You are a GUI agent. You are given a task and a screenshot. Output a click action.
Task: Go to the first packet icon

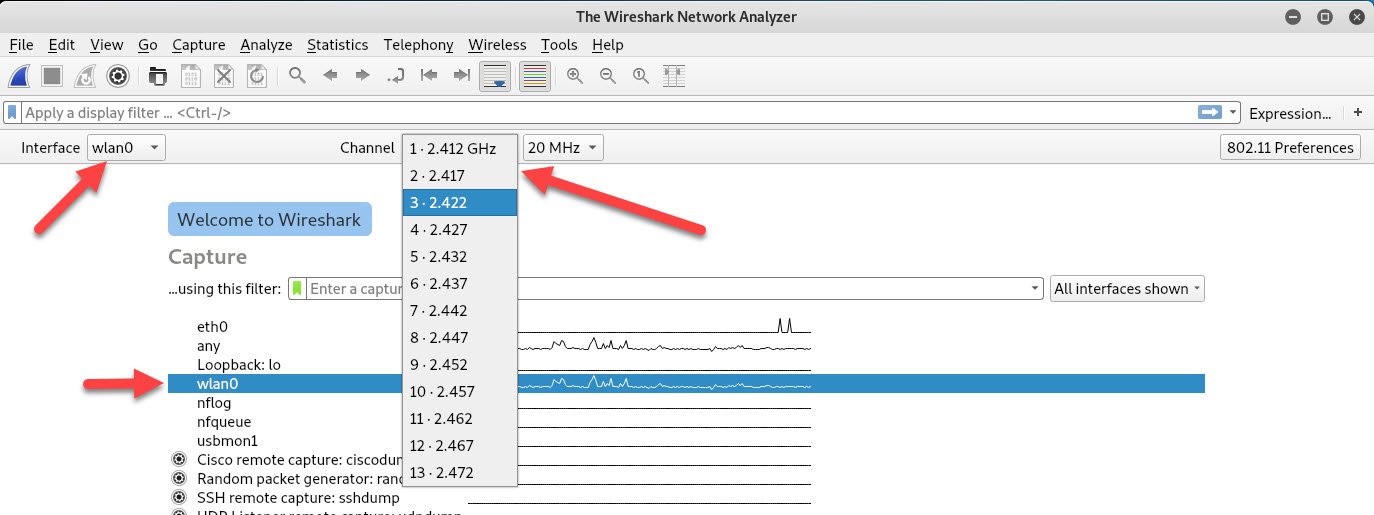click(x=429, y=76)
